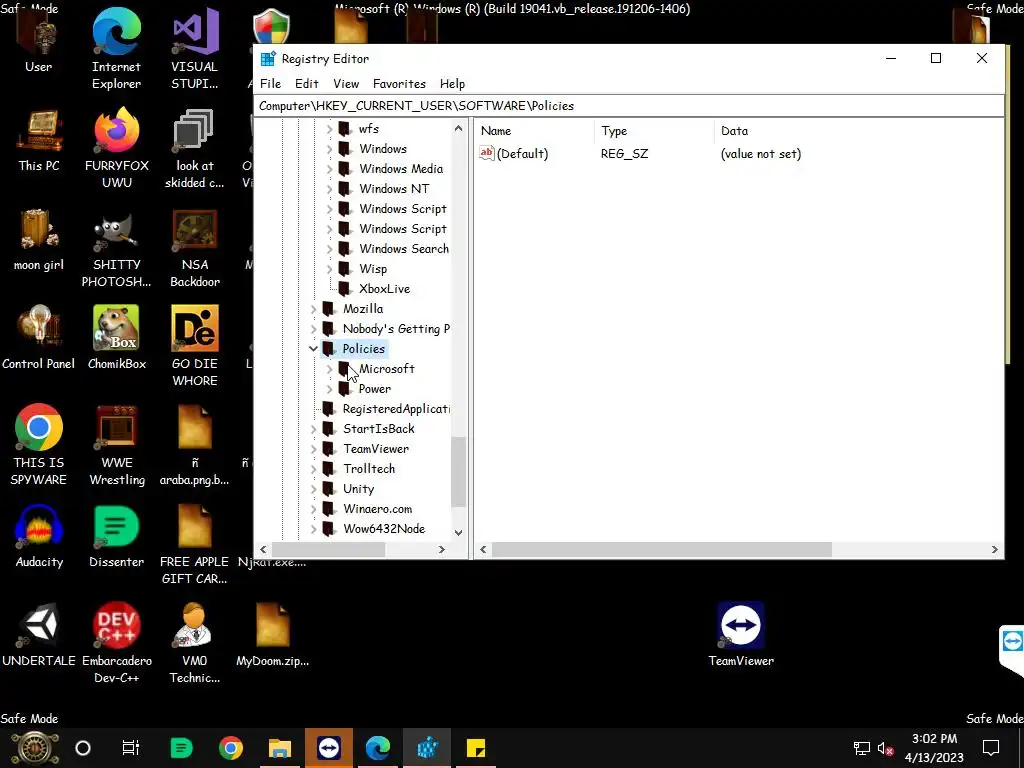Image resolution: width=1024 pixels, height=768 pixels.
Task: Click the Registry Editor title bar icon
Action: [x=268, y=59]
